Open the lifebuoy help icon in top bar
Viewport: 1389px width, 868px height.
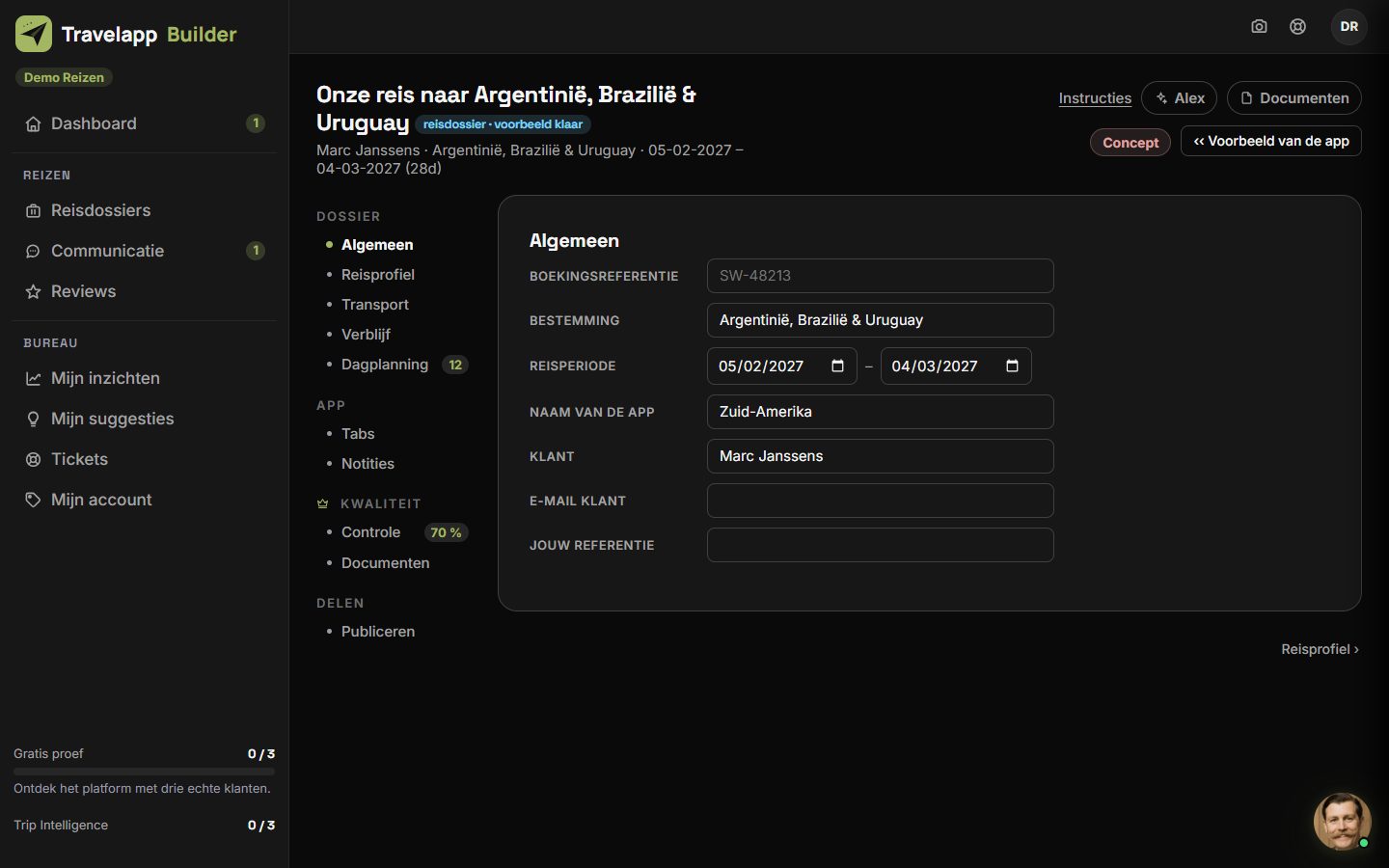point(1297,26)
